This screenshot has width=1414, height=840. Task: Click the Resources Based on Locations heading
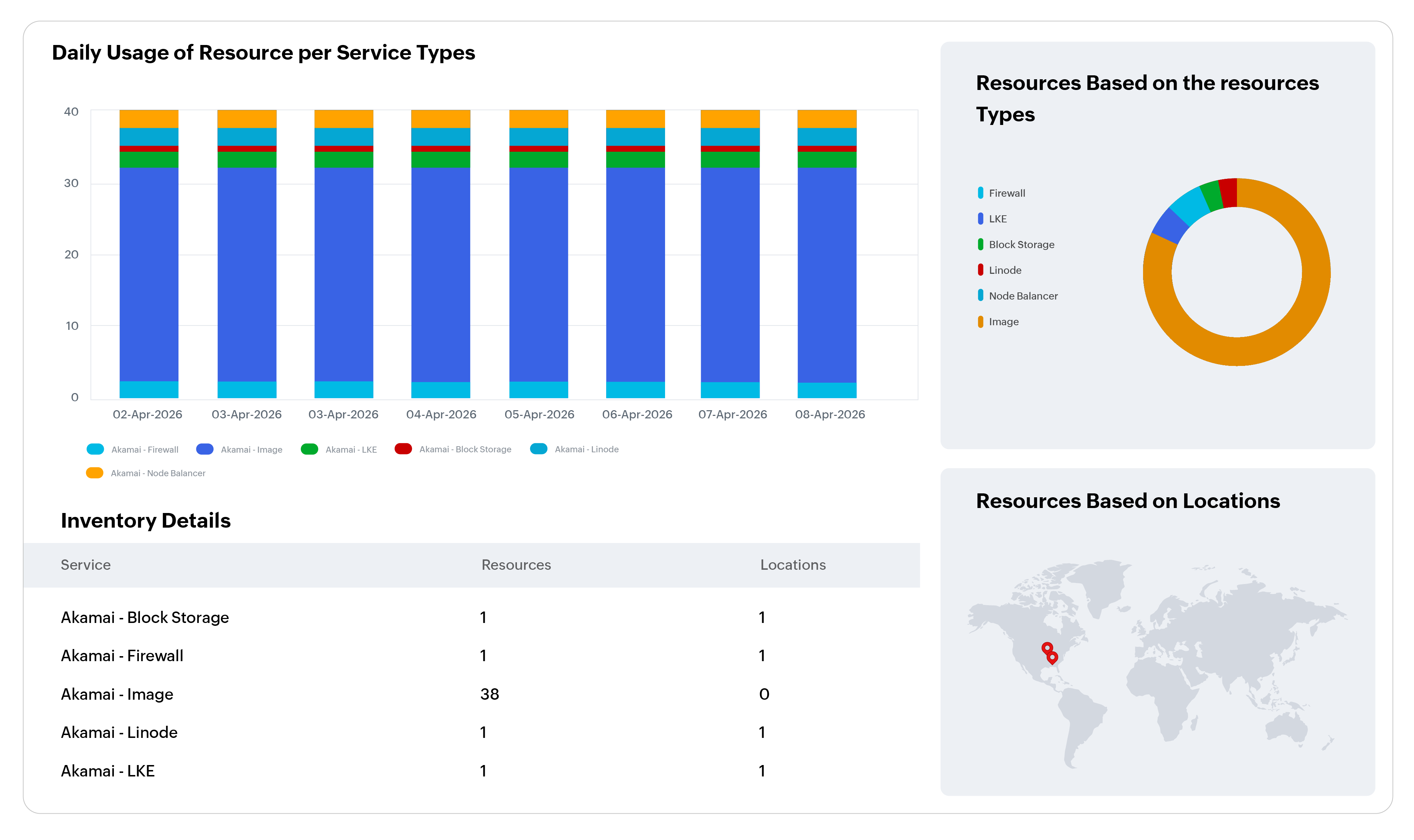(1128, 501)
